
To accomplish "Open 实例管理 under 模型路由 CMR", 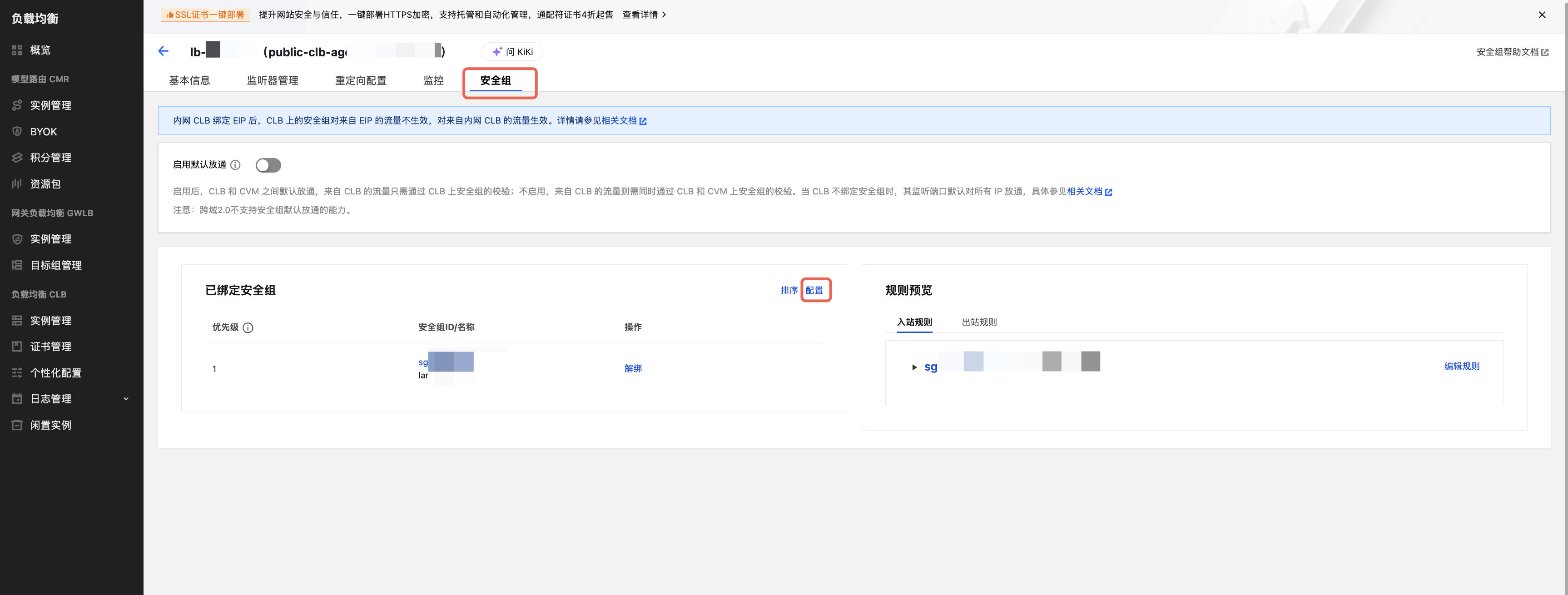I will (50, 105).
